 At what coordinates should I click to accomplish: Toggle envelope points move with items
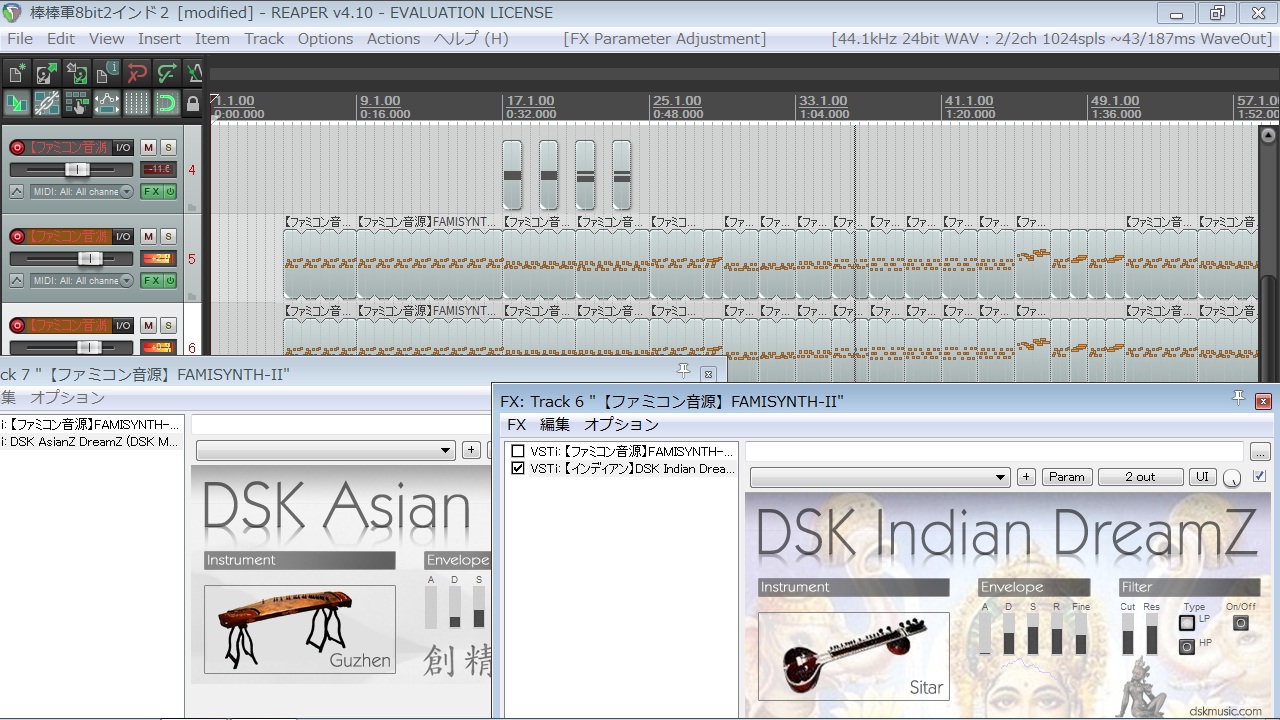click(x=107, y=103)
